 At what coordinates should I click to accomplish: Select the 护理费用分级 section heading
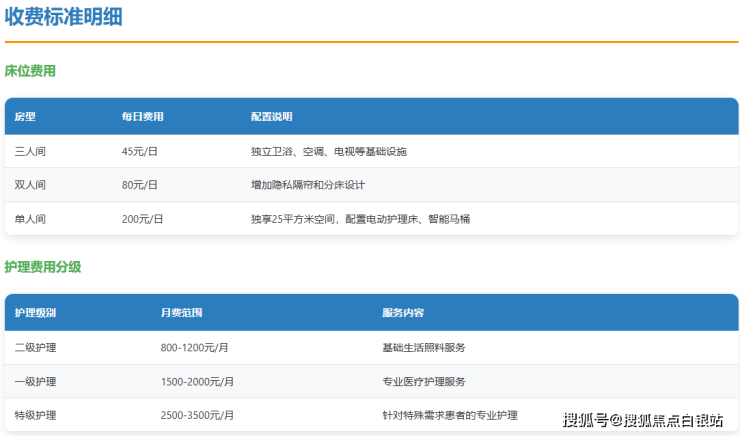[42, 267]
